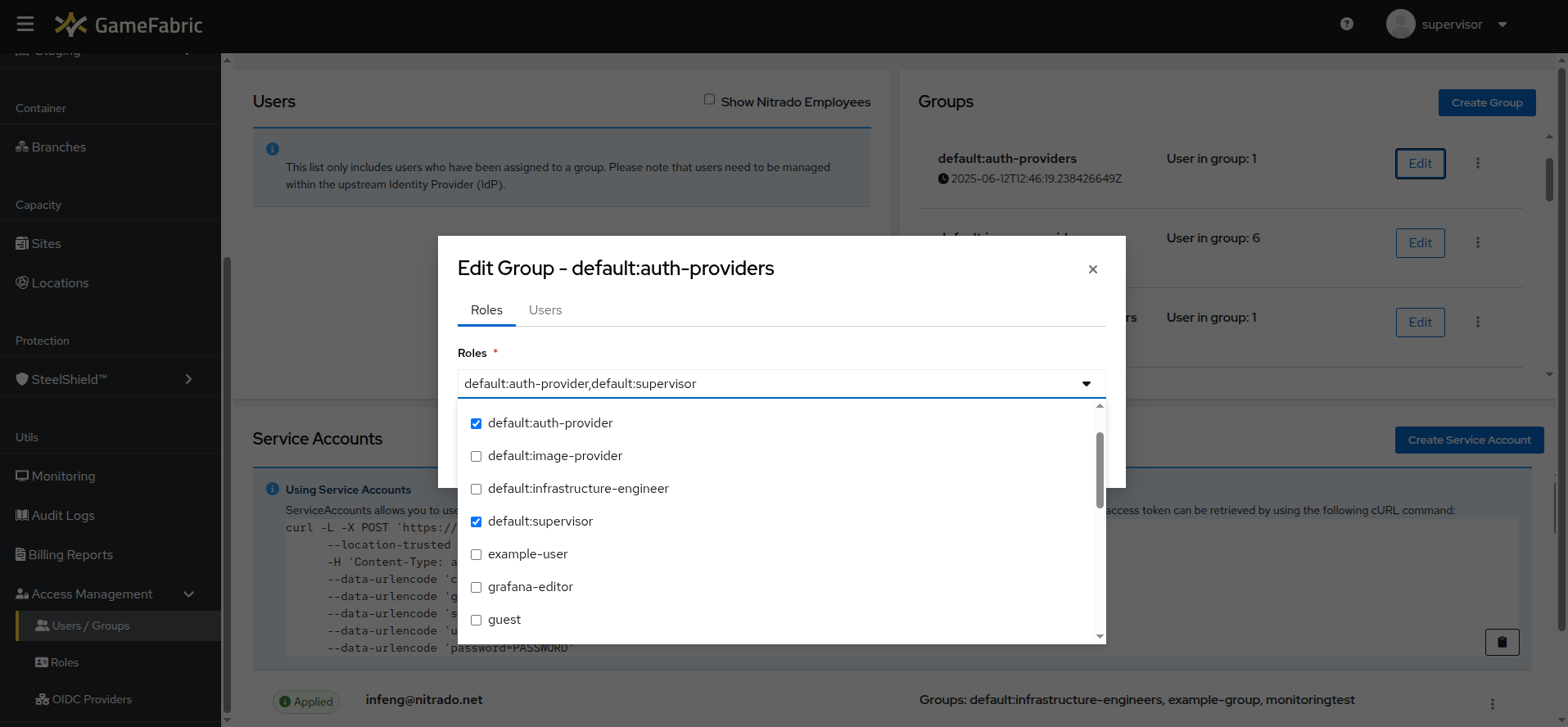This screenshot has width=1568, height=727.
Task: Open kebab menu for default:auth-providers group
Action: tap(1478, 163)
